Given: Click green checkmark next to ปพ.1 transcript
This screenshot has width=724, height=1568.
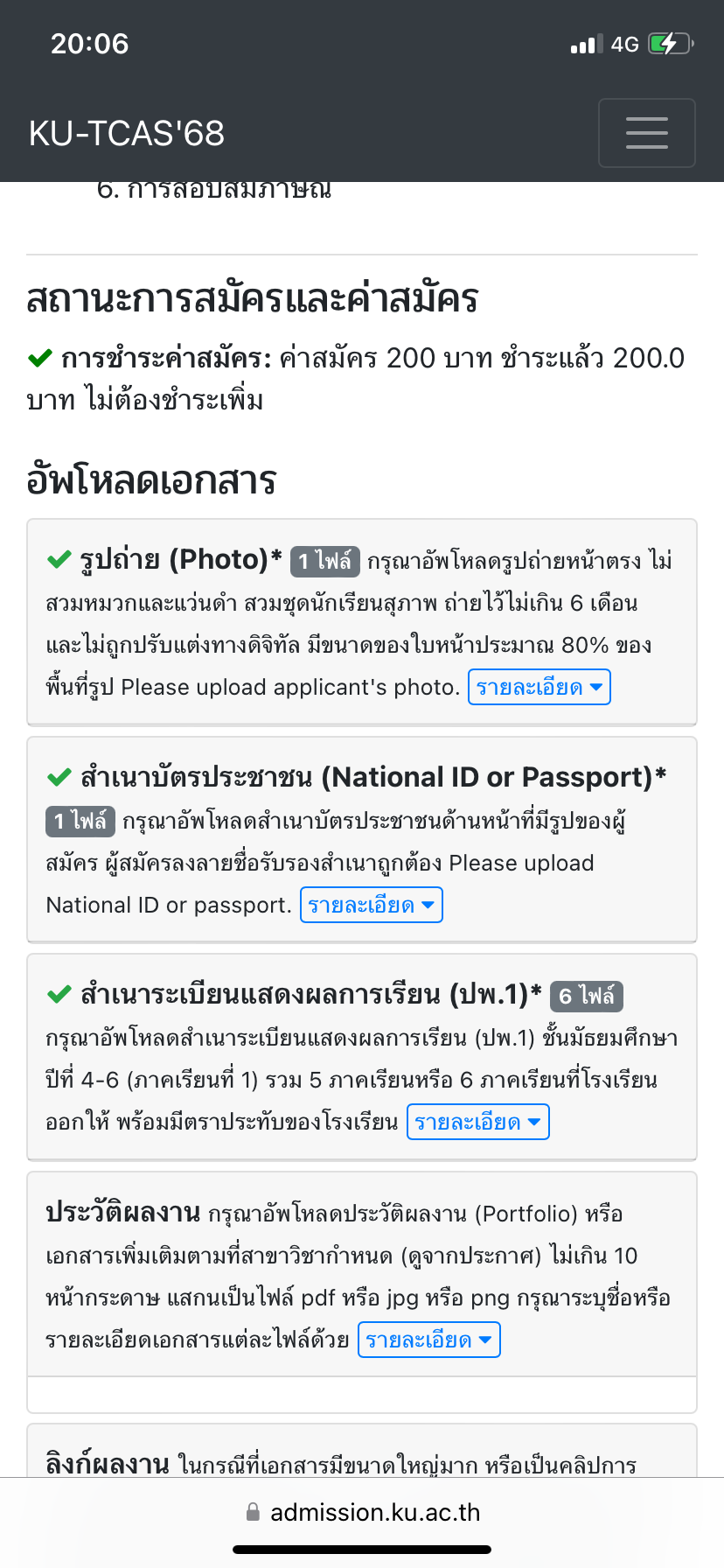Looking at the screenshot, I should coord(59,995).
